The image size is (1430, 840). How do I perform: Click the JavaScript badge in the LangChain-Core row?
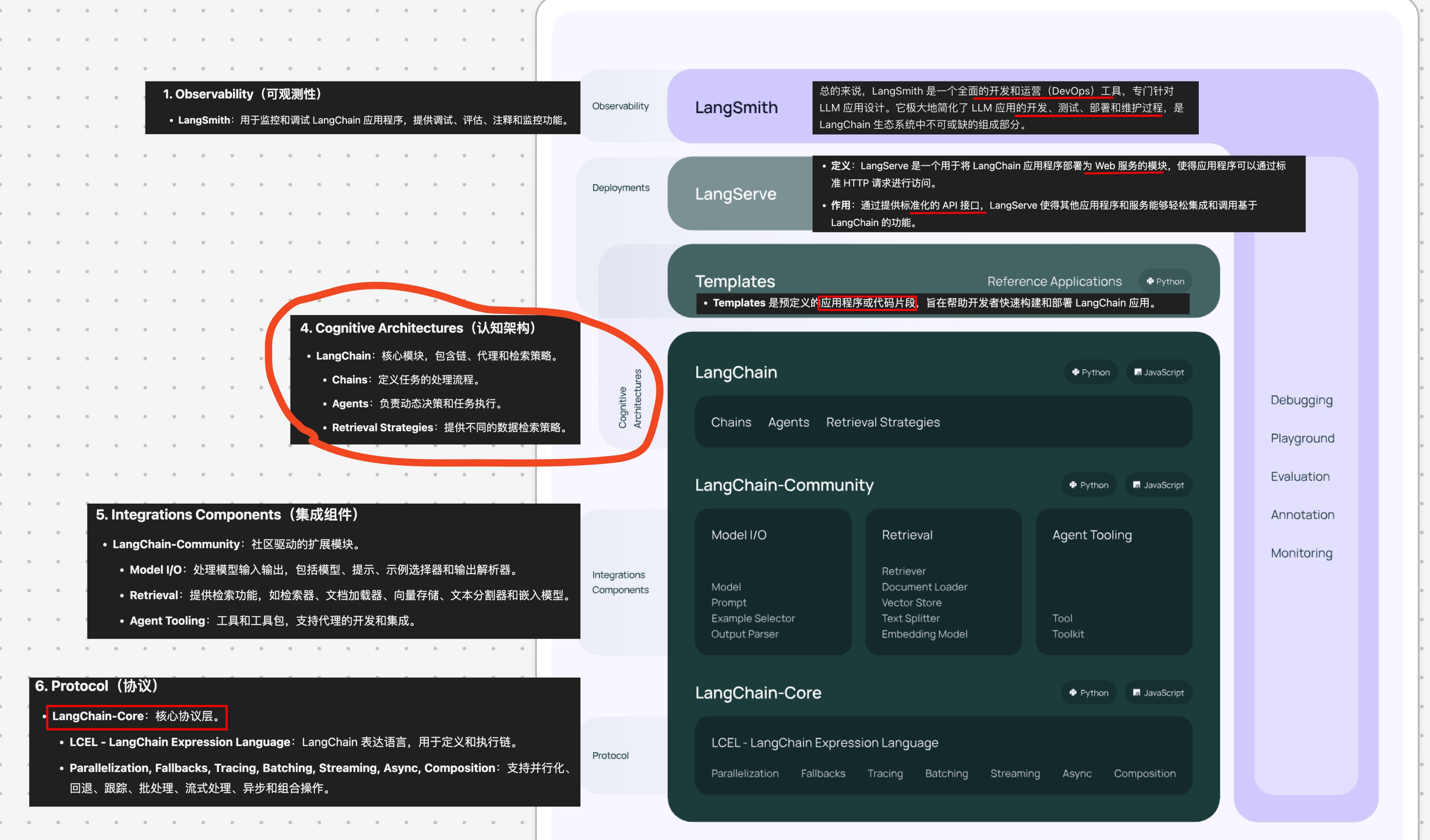(1158, 692)
